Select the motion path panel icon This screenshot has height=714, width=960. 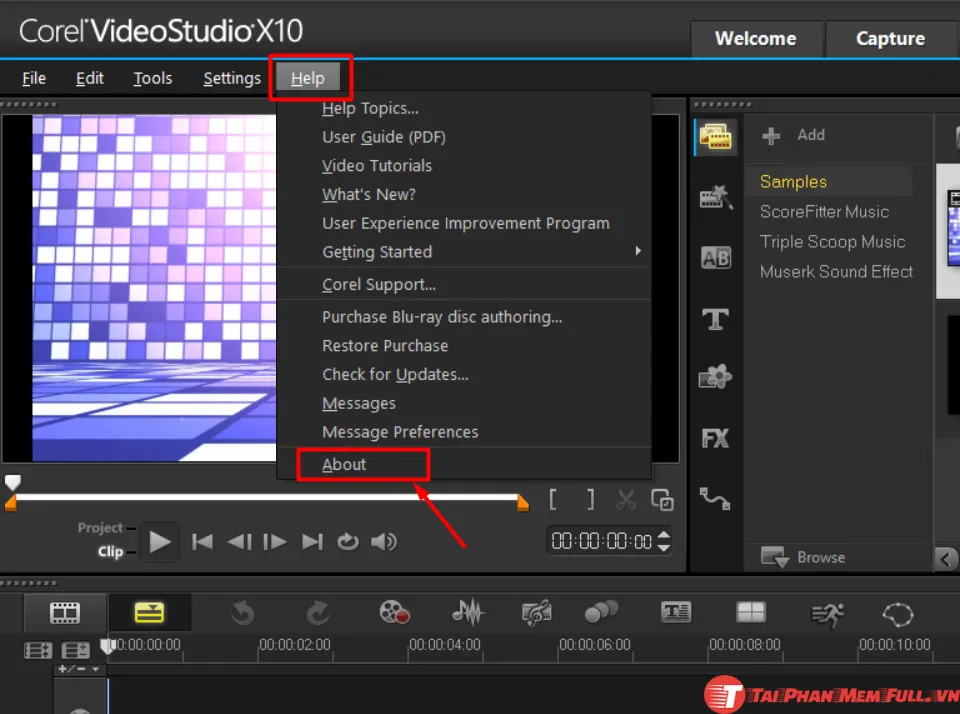pyautogui.click(x=715, y=499)
